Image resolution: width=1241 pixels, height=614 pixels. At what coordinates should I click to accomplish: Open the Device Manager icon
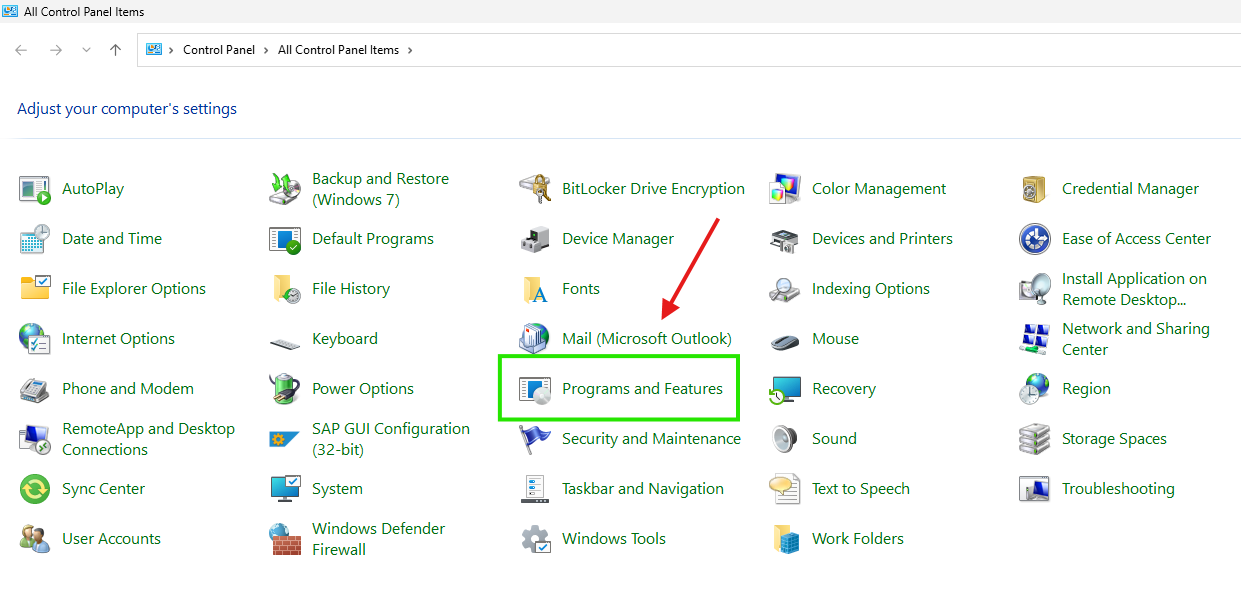pyautogui.click(x=535, y=239)
